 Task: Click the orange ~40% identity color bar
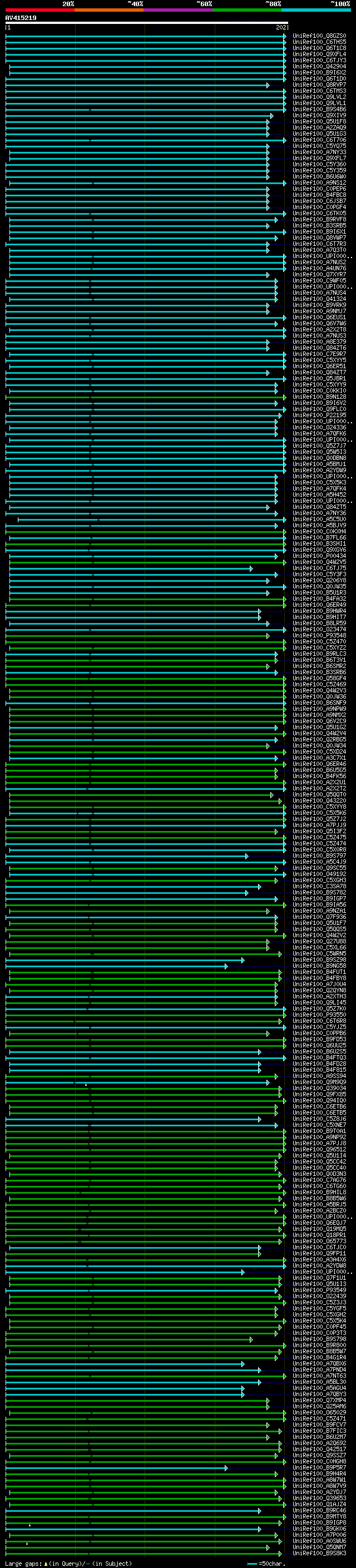[x=109, y=10]
